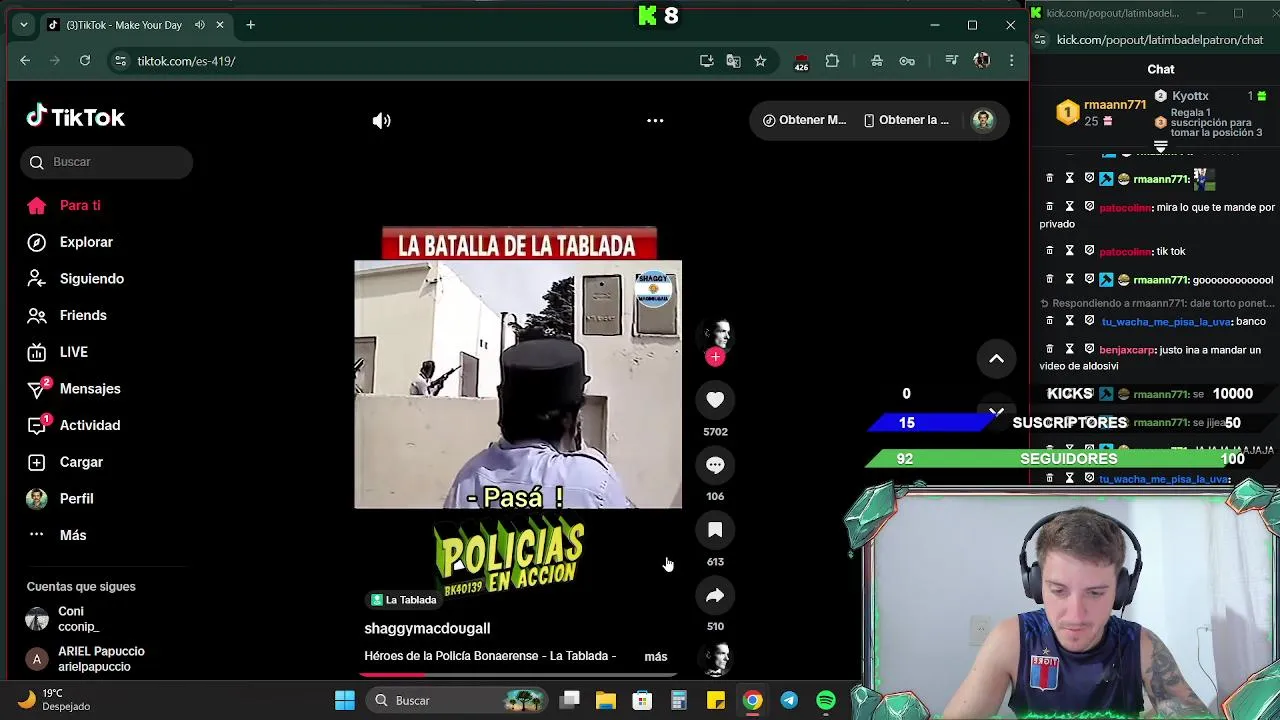Bookmark the video with 613 saves
This screenshot has width=1280, height=720.
point(715,530)
